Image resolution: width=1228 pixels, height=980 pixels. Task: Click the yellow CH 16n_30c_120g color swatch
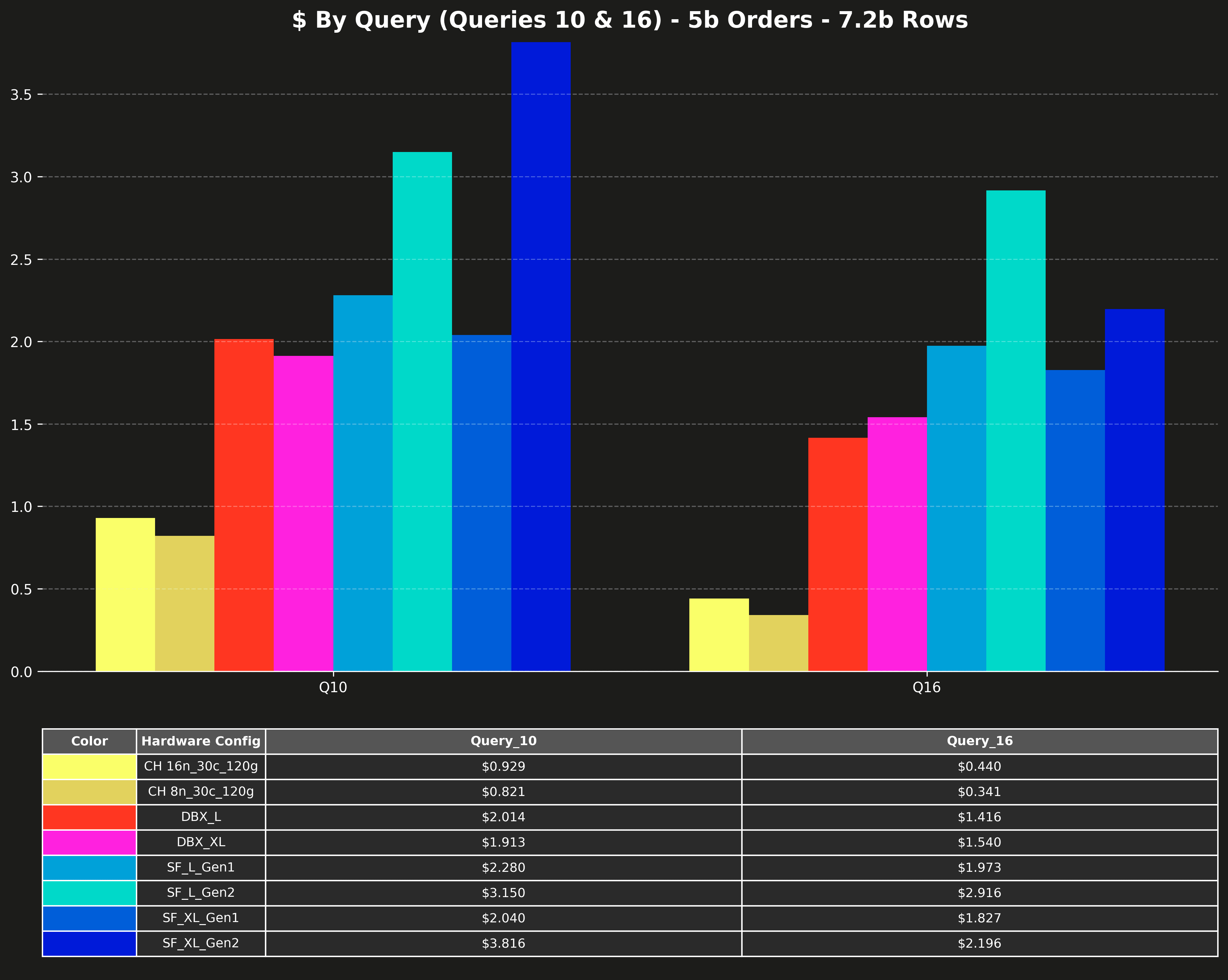click(x=89, y=766)
